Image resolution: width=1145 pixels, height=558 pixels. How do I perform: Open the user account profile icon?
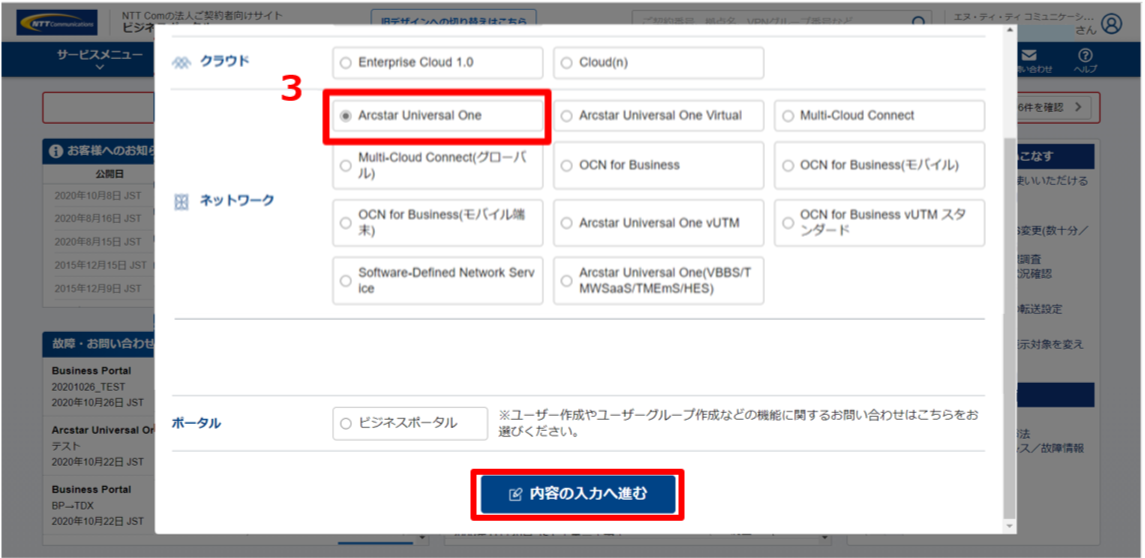[1111, 24]
